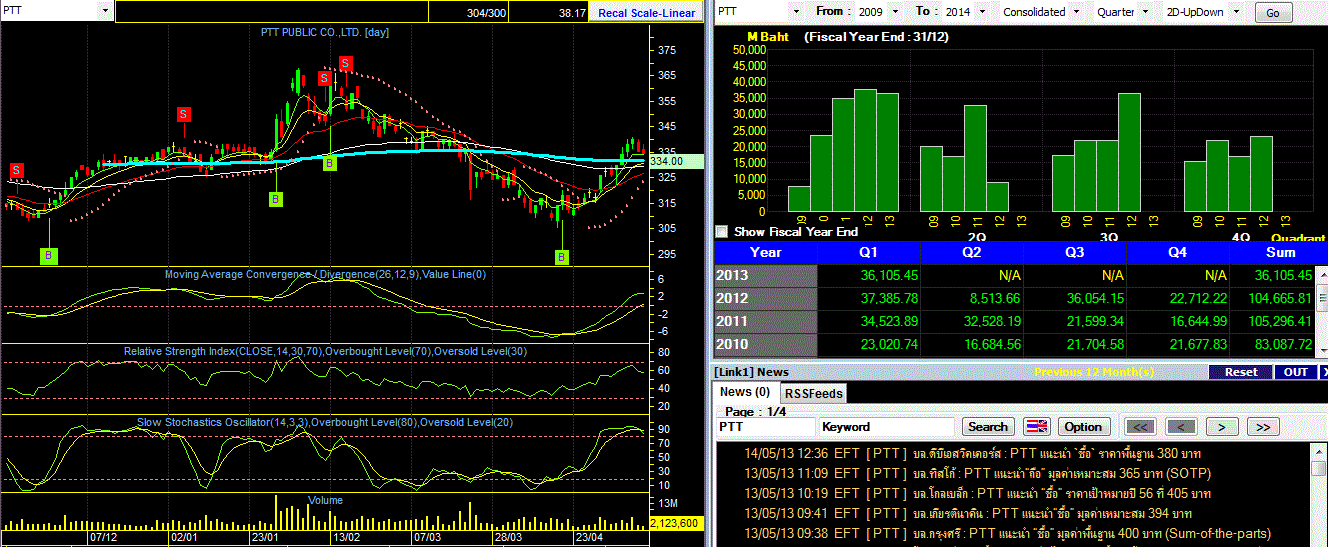This screenshot has width=1328, height=547.
Task: Click the news list scrollbar thumb
Action: pos(1319,469)
